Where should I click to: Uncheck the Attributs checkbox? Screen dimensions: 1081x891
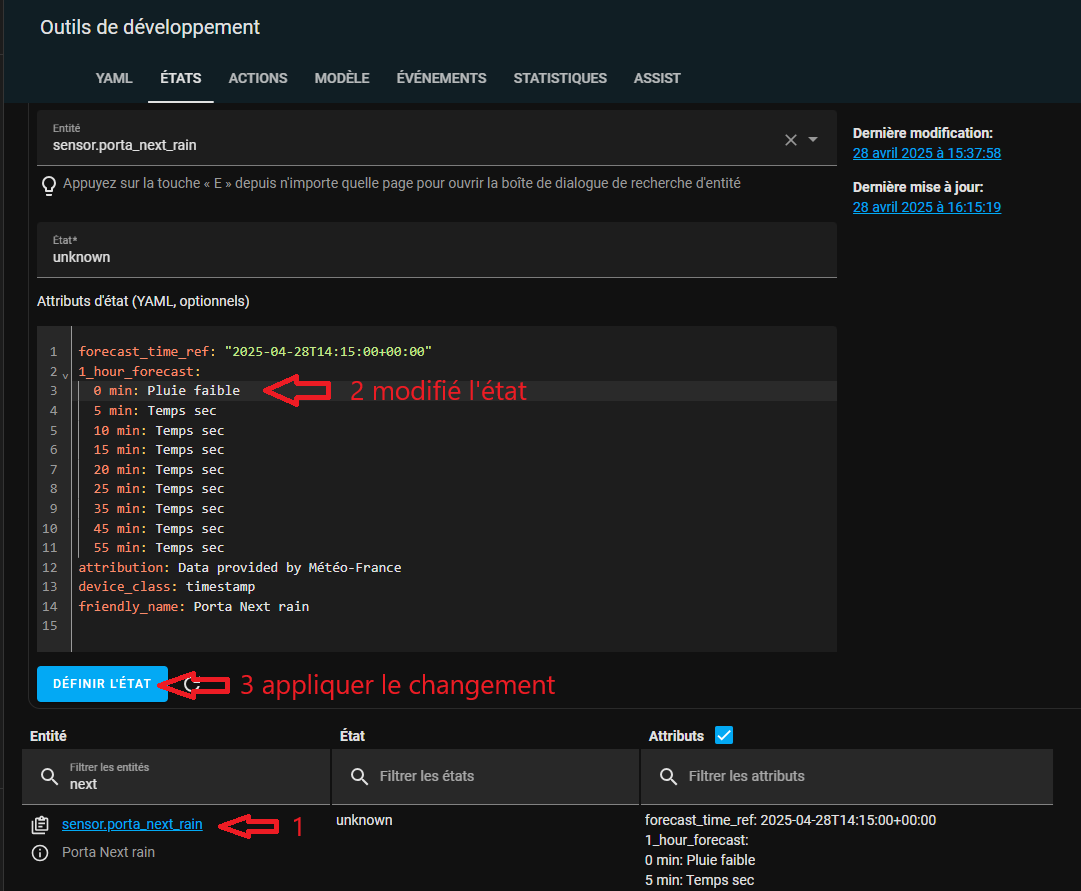point(724,735)
